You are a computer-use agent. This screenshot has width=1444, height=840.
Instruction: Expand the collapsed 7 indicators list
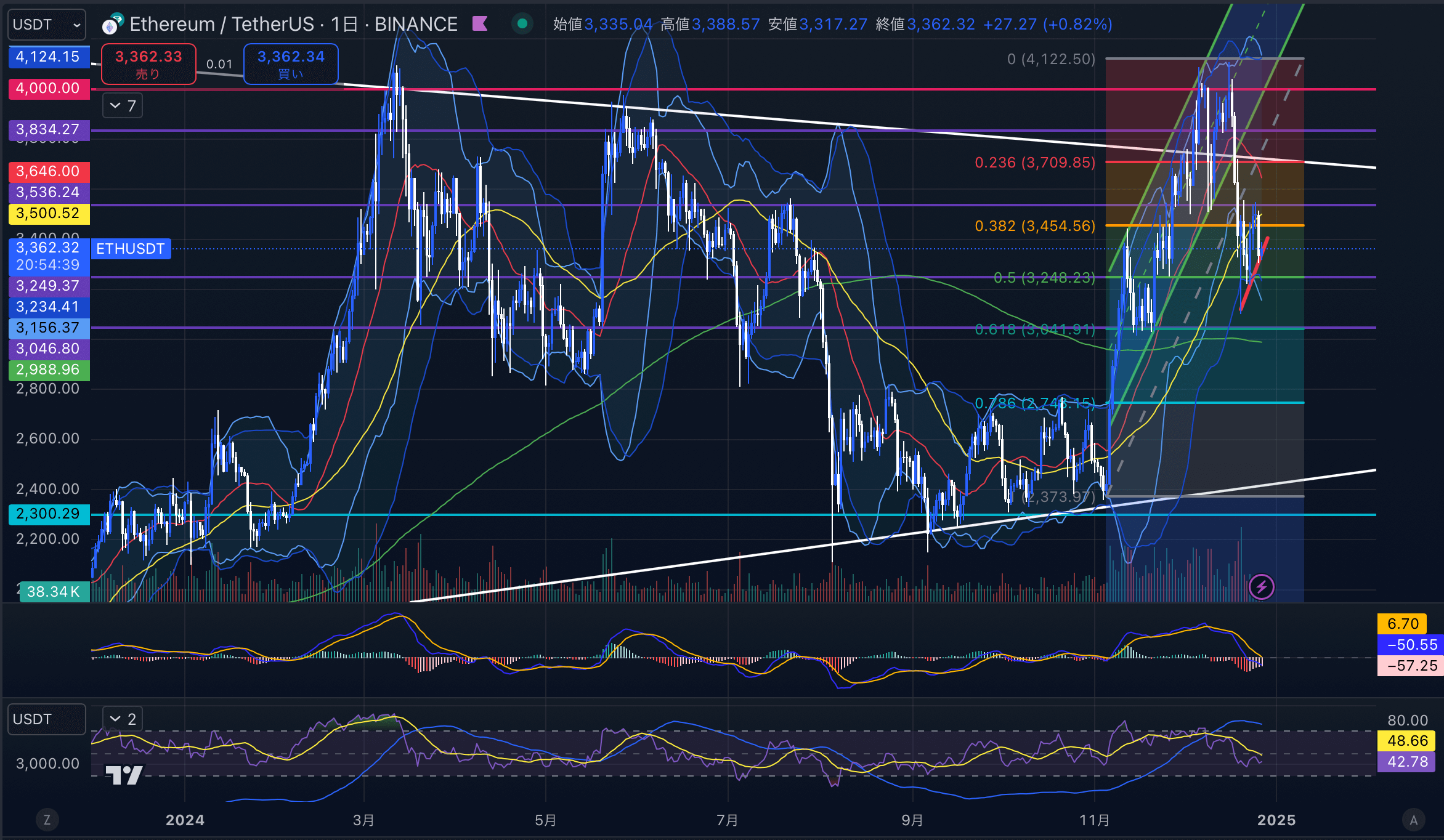click(123, 106)
